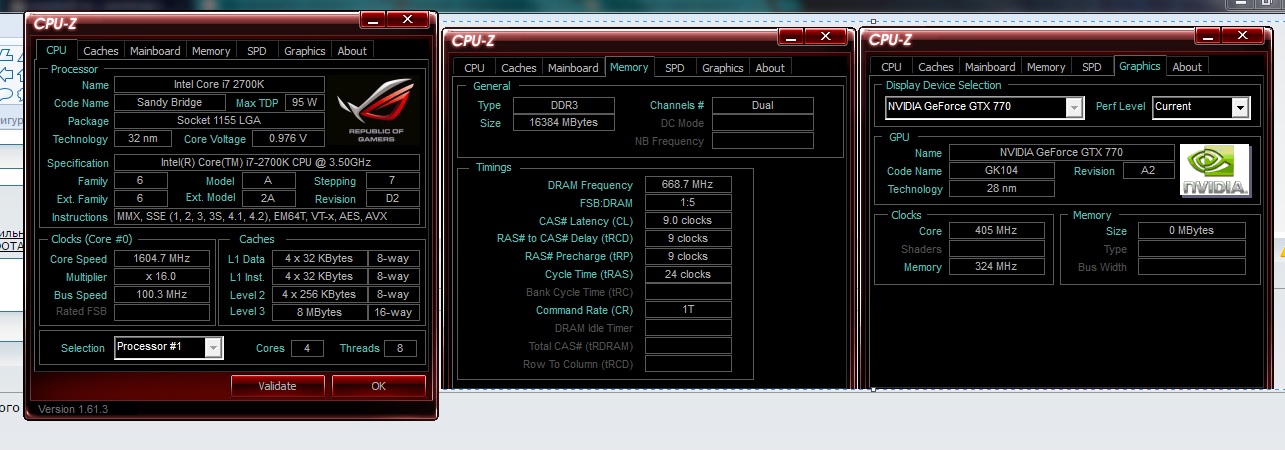Click the 324 MHz GPU memory clock
1285x450 pixels.
(996, 266)
